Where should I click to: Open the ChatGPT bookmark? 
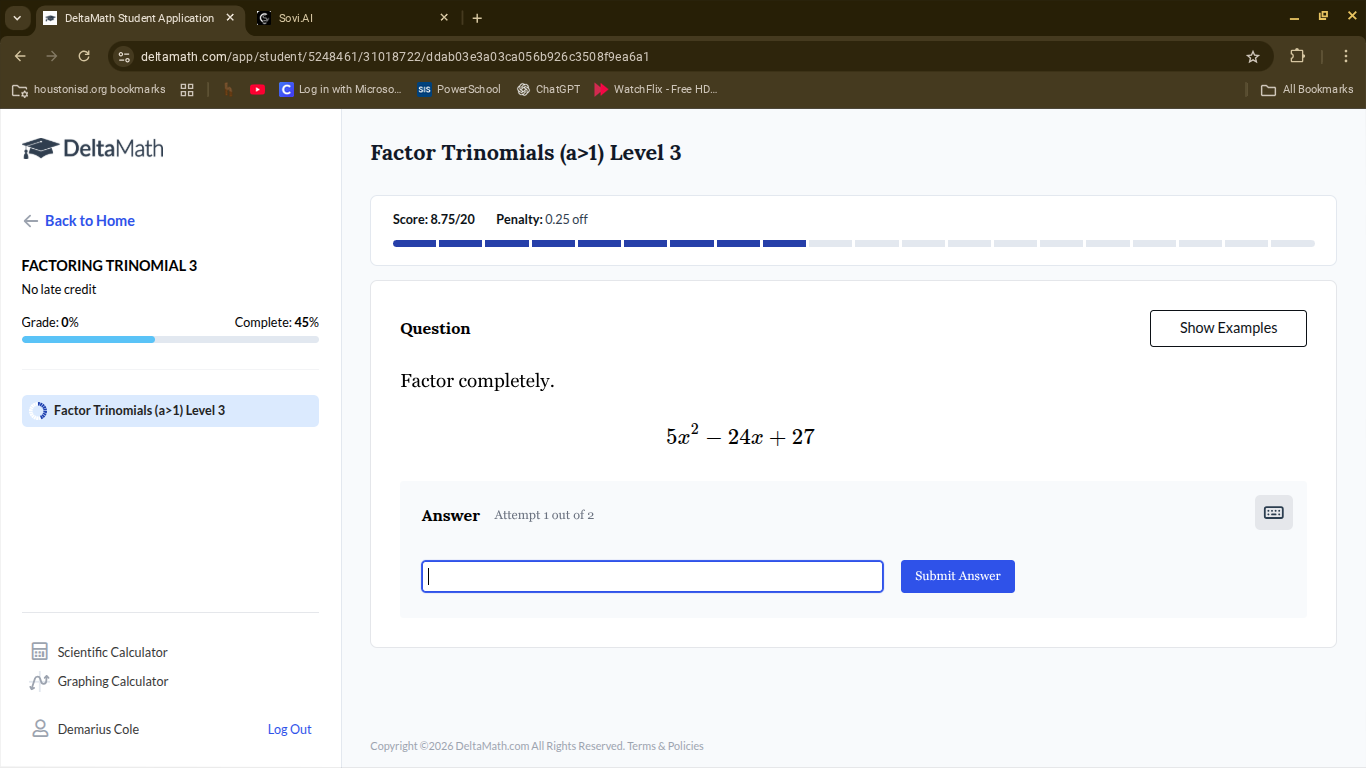[x=548, y=89]
